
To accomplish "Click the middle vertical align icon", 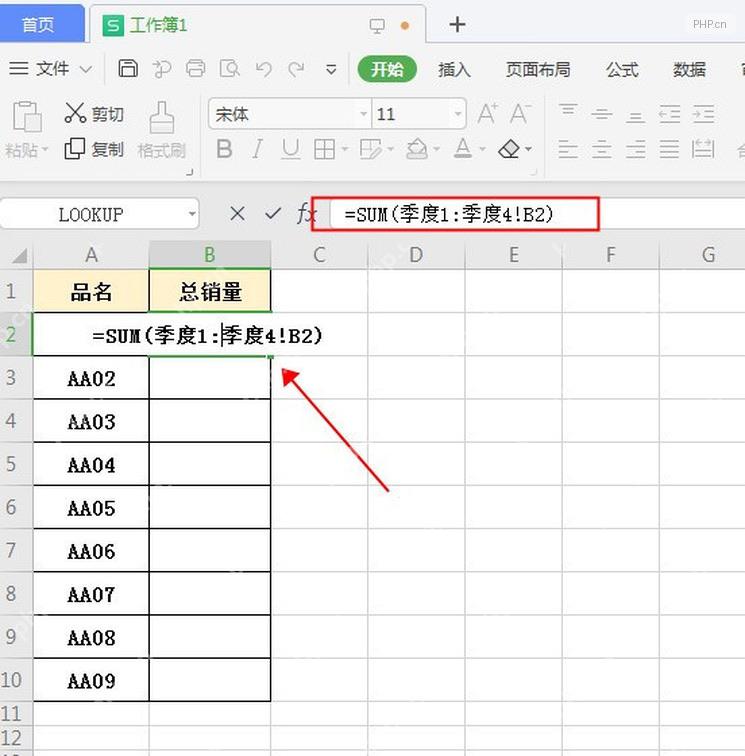I will (602, 114).
